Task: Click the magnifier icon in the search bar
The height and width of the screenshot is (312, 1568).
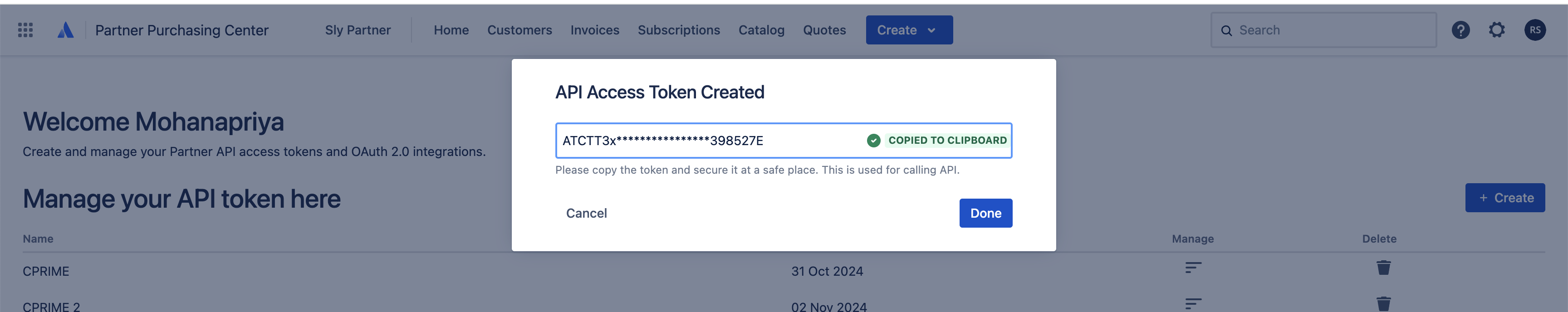Action: [1227, 29]
